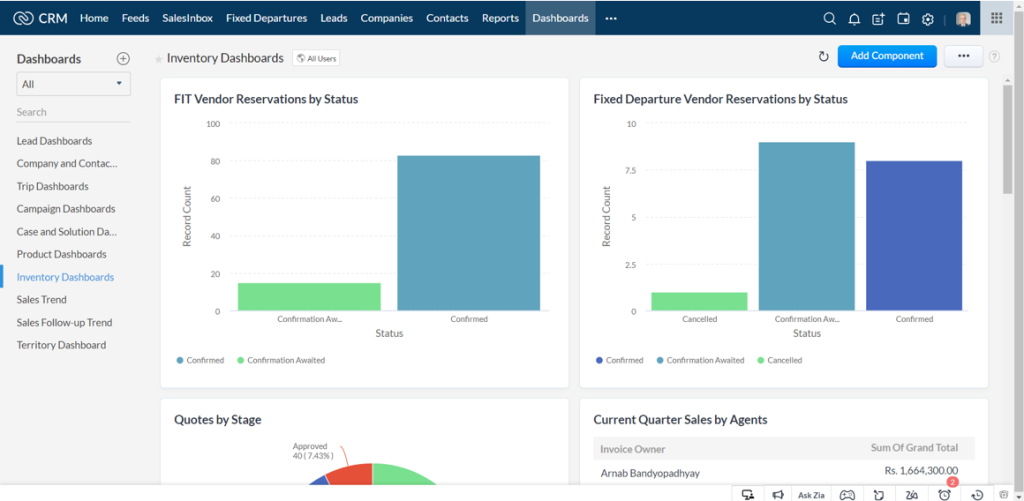The width and height of the screenshot is (1024, 501).
Task: Open the reminders alarm clock icon
Action: 944,494
